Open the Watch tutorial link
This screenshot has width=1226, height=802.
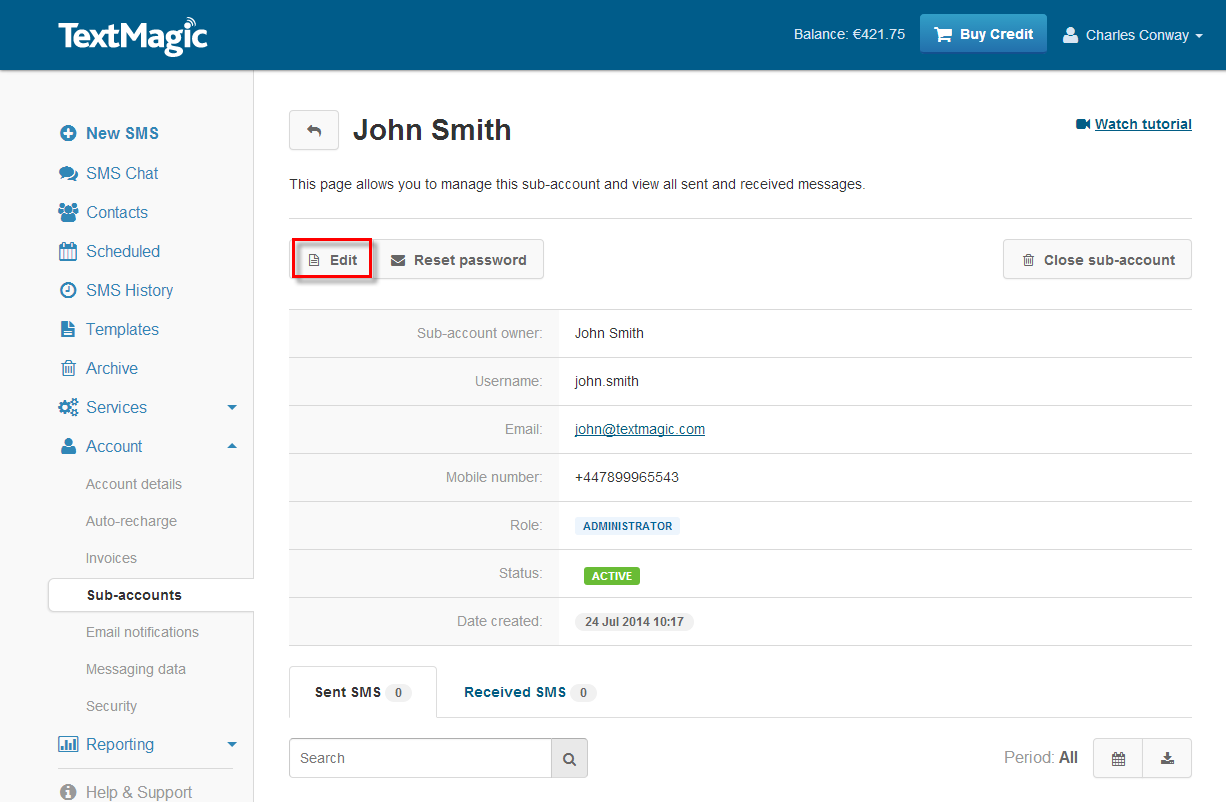1142,124
